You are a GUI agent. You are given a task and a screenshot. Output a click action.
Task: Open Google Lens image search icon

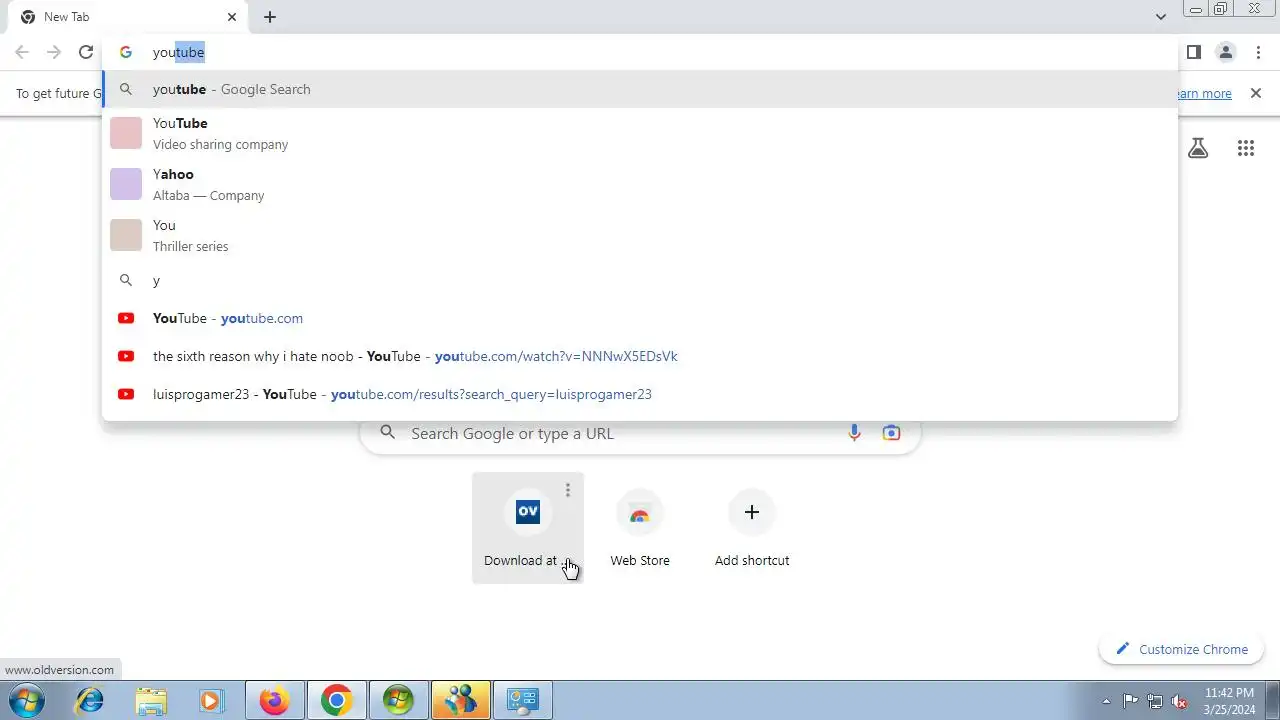891,433
